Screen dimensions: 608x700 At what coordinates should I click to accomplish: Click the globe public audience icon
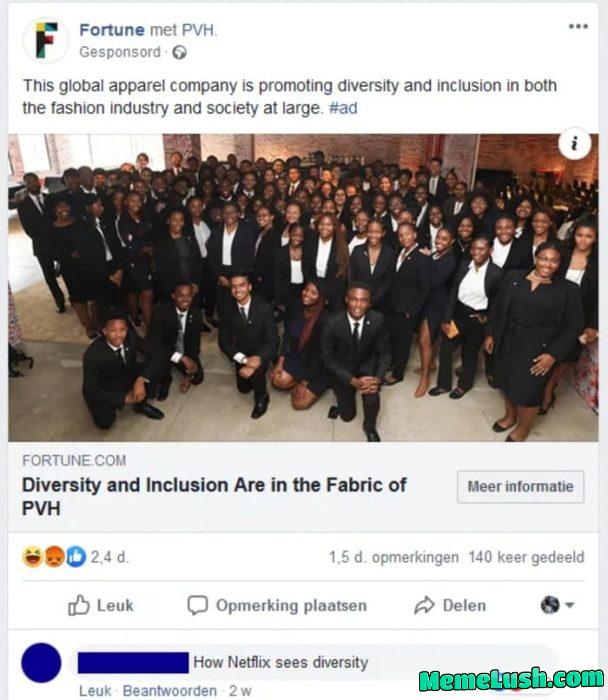pos(179,51)
